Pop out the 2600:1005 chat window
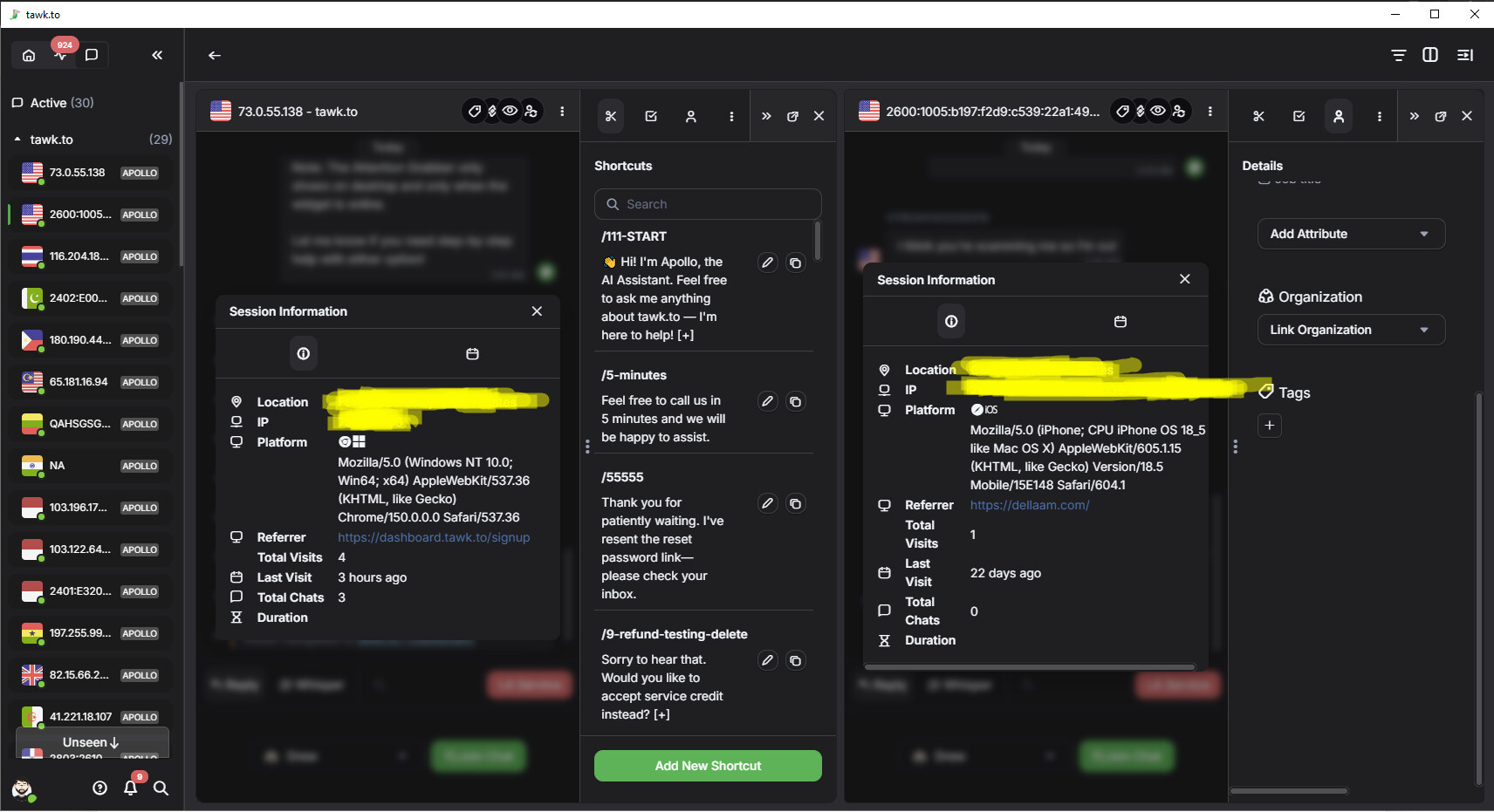Viewport: 1494px width, 812px height. point(1441,116)
